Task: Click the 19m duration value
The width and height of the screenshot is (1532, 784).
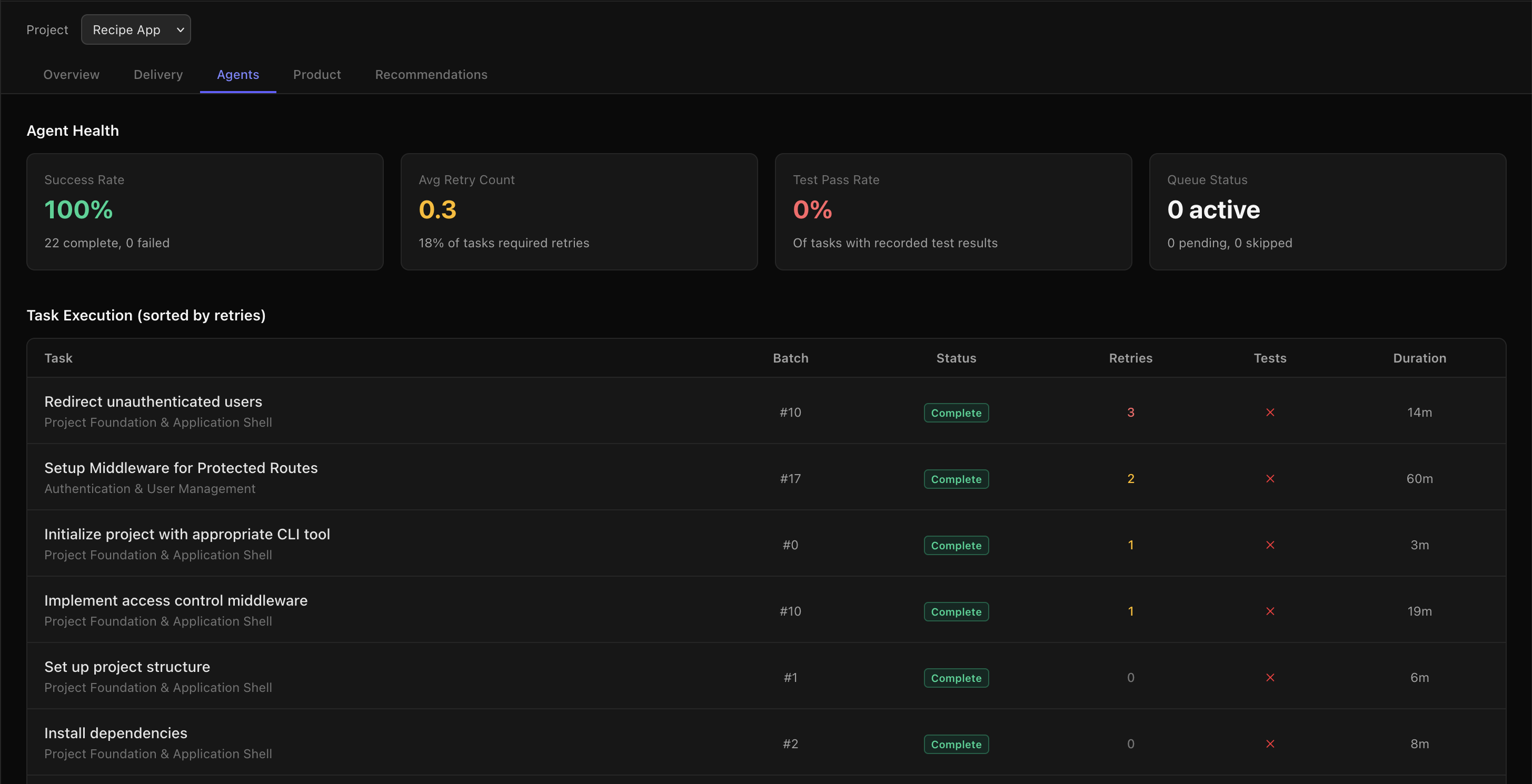Action: 1419,611
